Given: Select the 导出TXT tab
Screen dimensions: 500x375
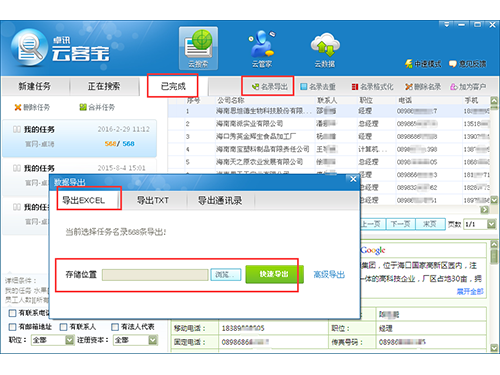Looking at the screenshot, I should [153, 200].
